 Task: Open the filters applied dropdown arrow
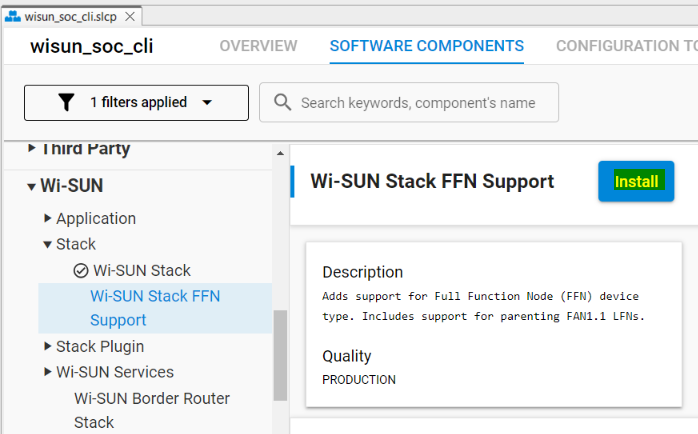[207, 102]
